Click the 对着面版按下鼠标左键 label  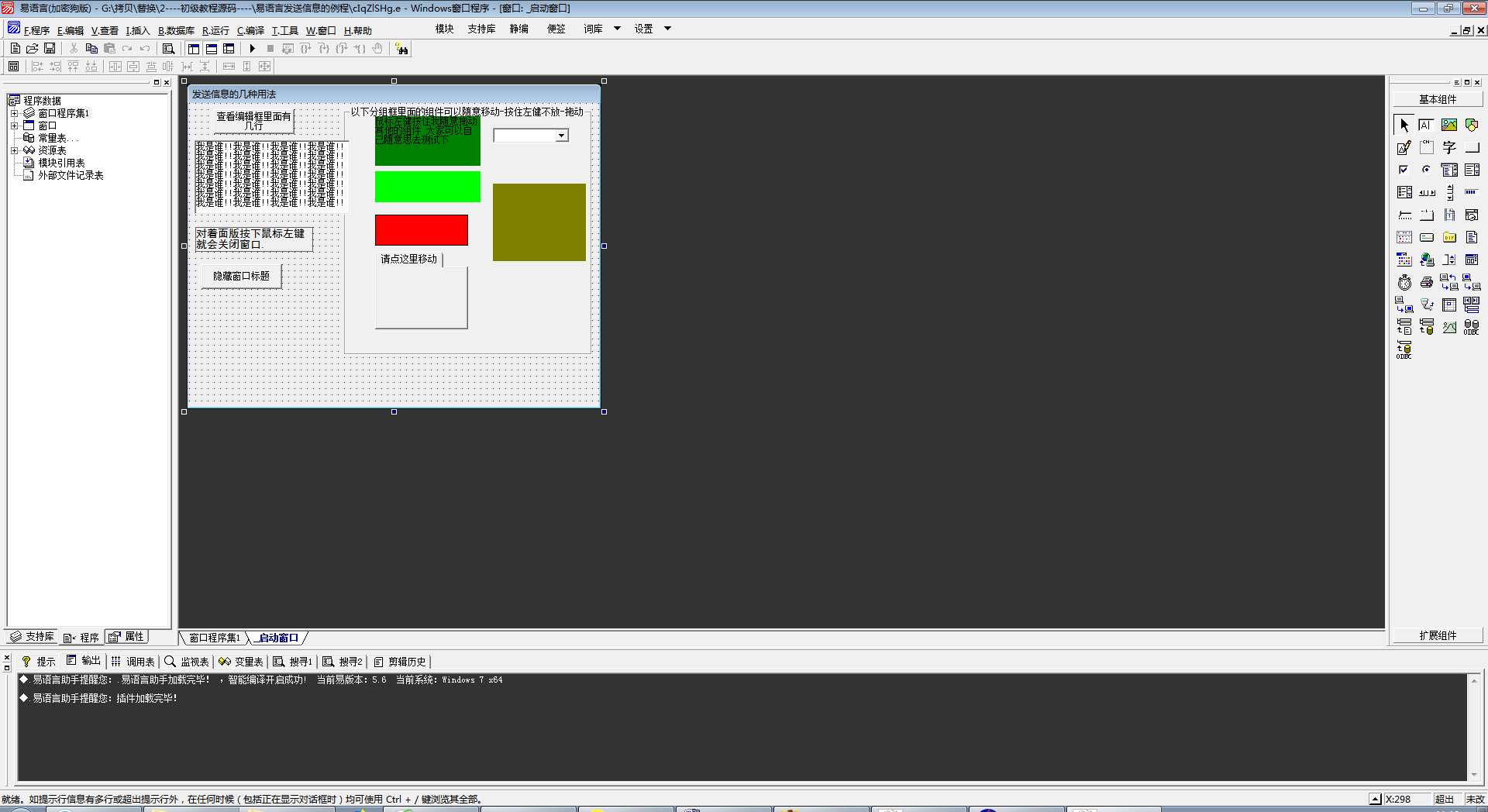click(x=253, y=239)
